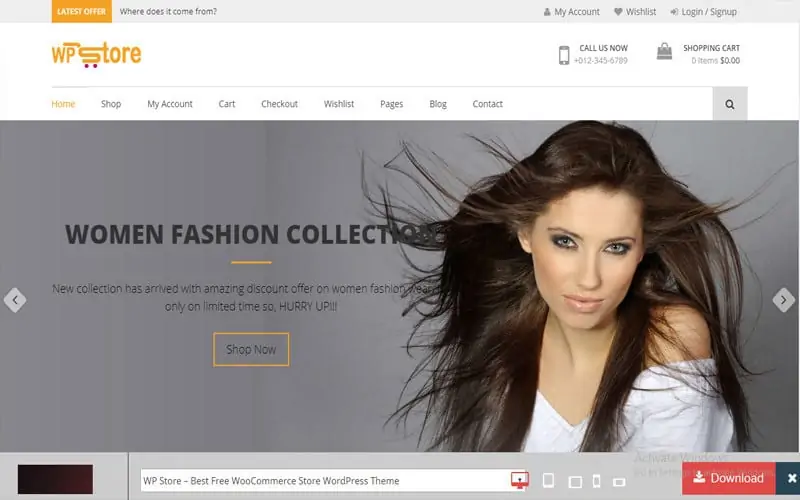Image resolution: width=800 pixels, height=500 pixels.
Task: Open My Account in main navigation
Action: (x=170, y=104)
